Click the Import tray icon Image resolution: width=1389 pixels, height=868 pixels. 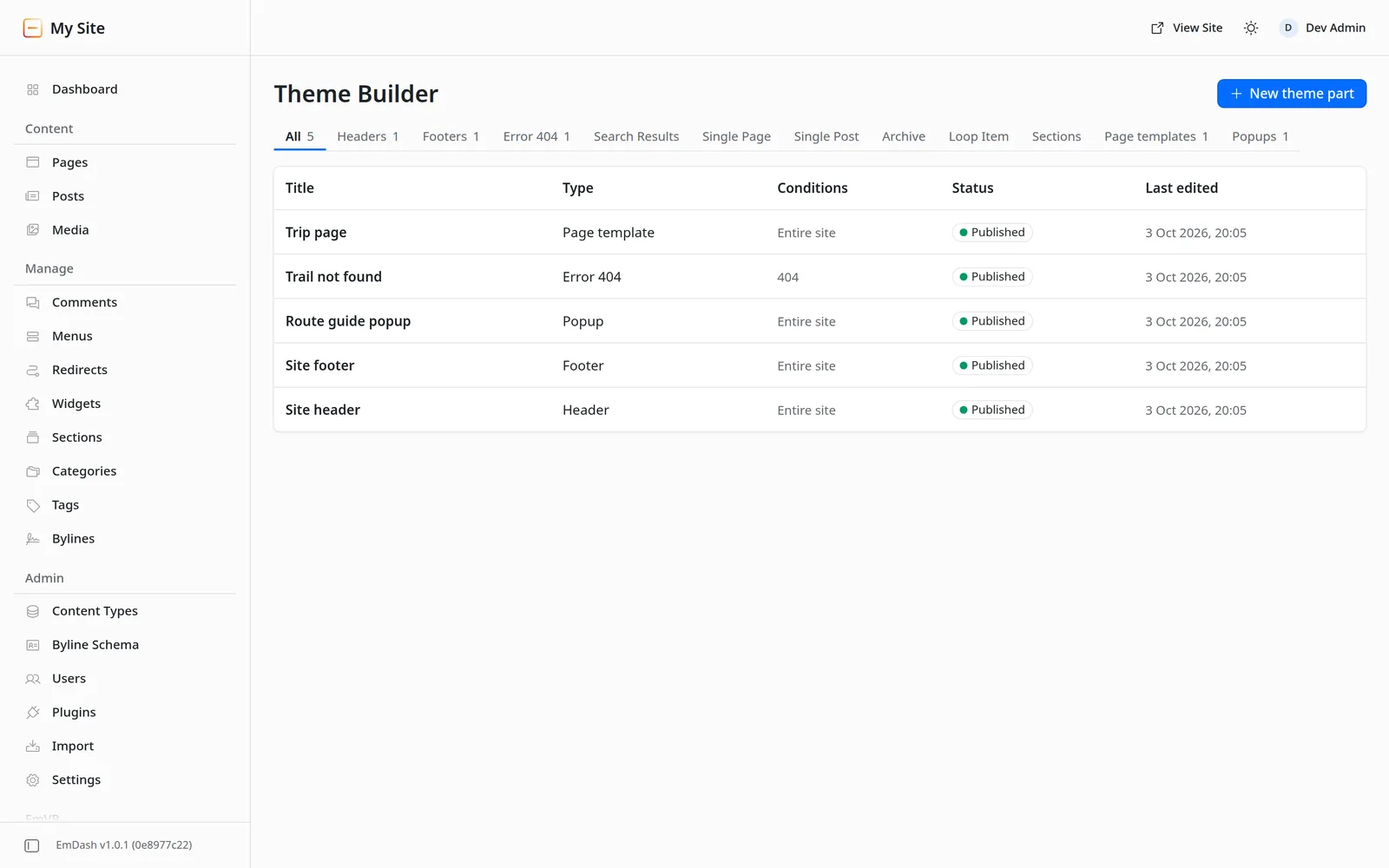coord(33,746)
